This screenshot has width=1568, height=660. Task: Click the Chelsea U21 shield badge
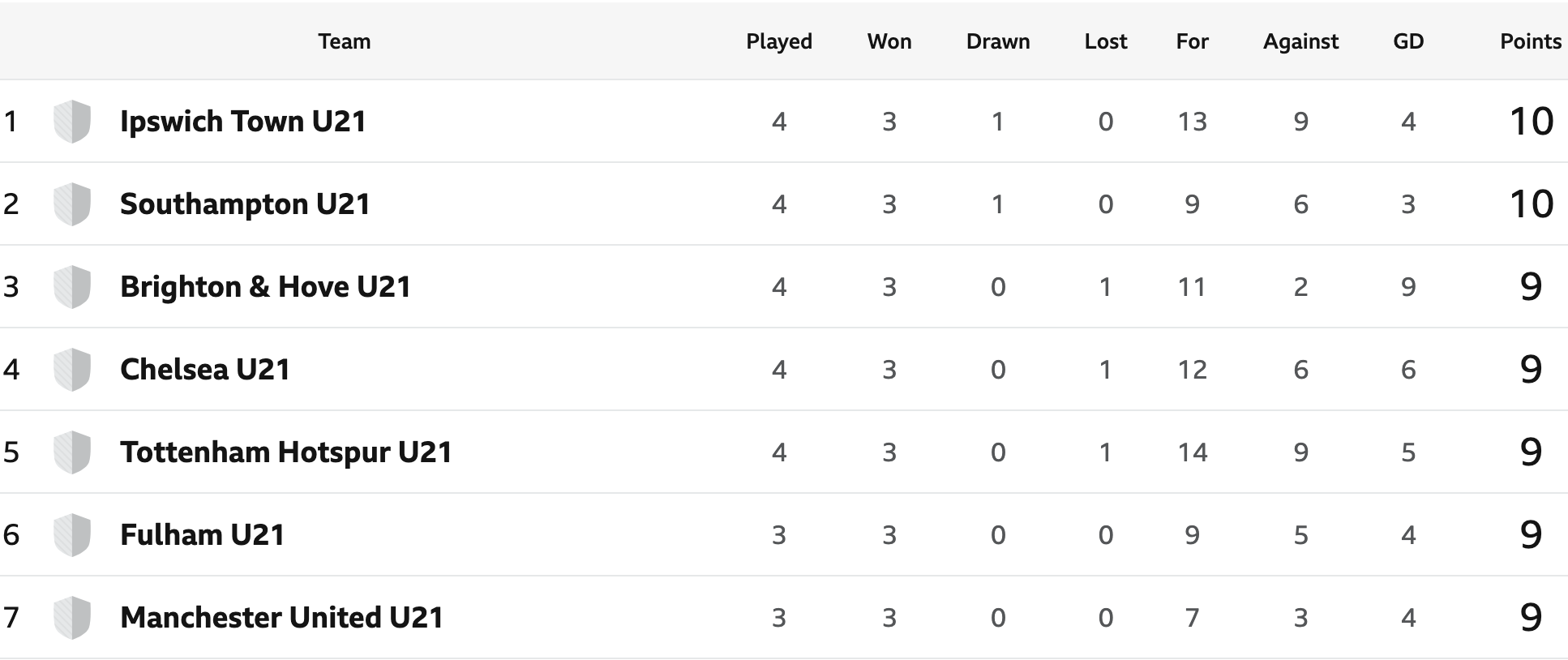pyautogui.click(x=71, y=370)
